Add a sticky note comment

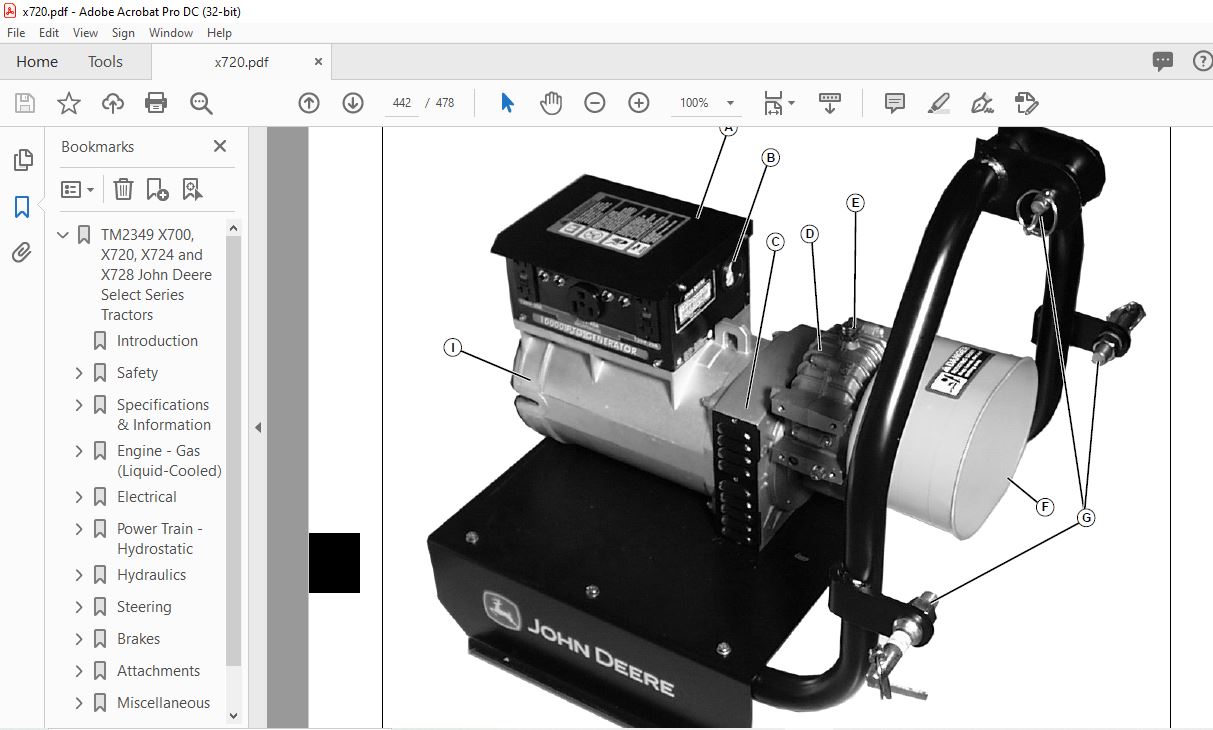(895, 103)
